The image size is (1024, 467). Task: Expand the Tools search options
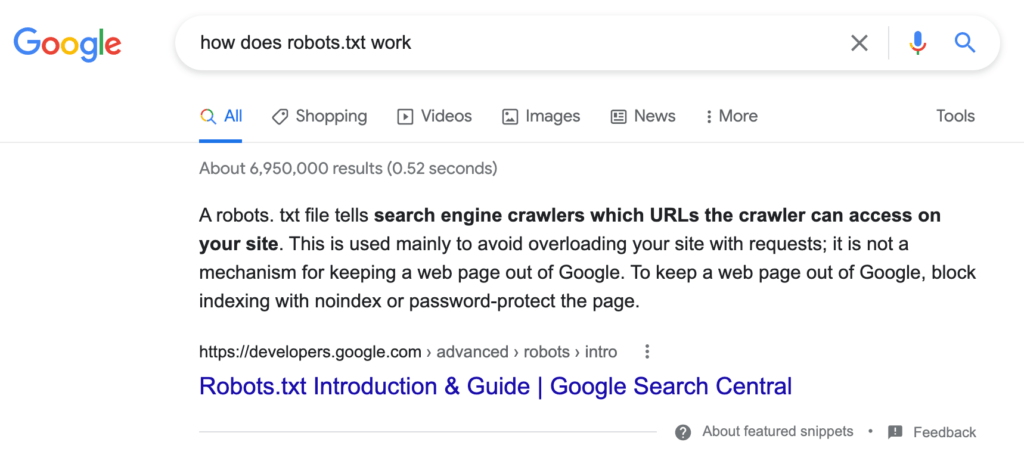[955, 116]
